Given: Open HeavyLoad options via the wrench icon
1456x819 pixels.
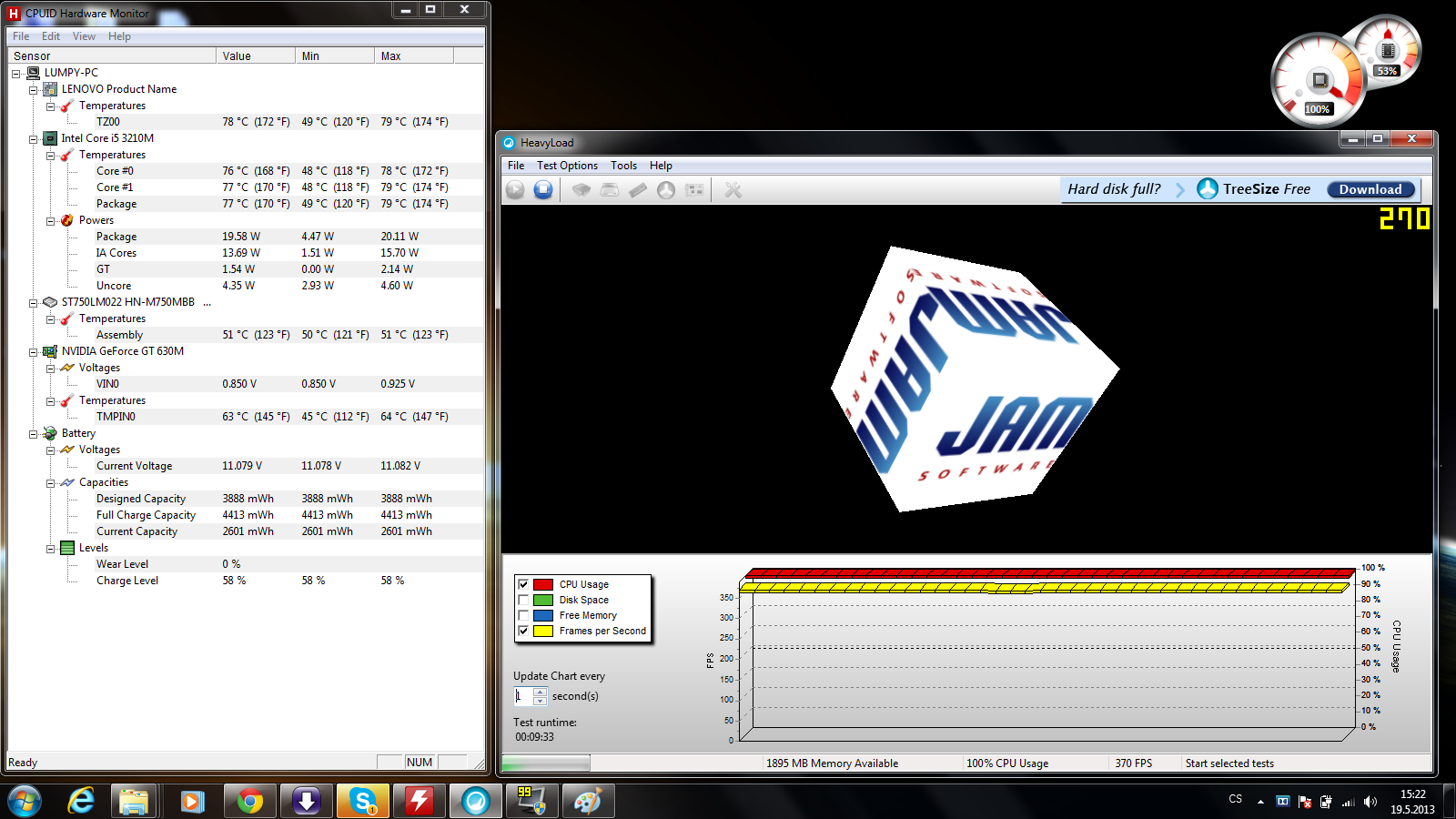Looking at the screenshot, I should (x=733, y=189).
